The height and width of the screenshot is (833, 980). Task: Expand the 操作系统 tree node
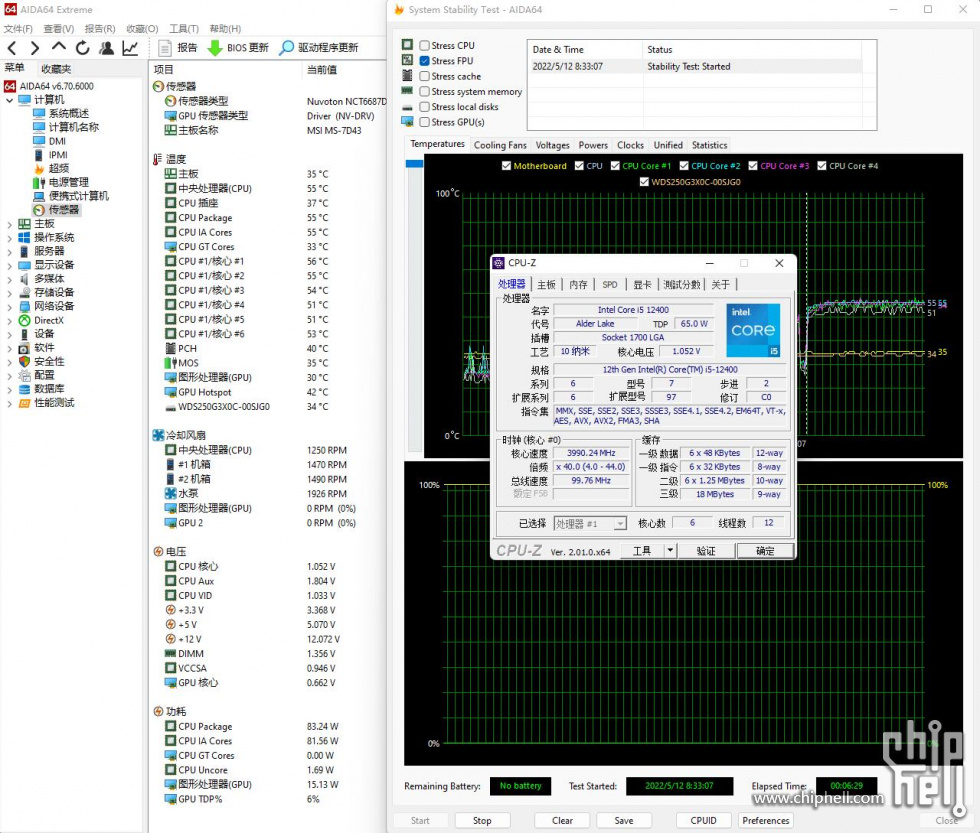9,237
